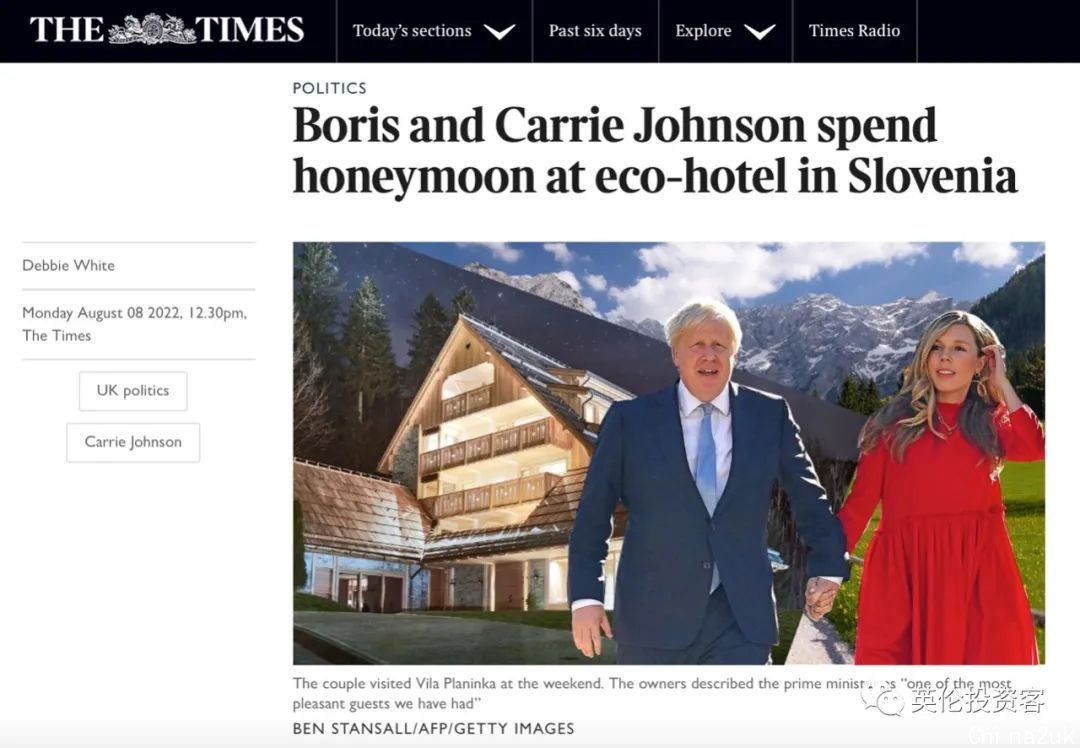Open the main hotel article image
This screenshot has height=748, width=1080.
click(x=669, y=453)
